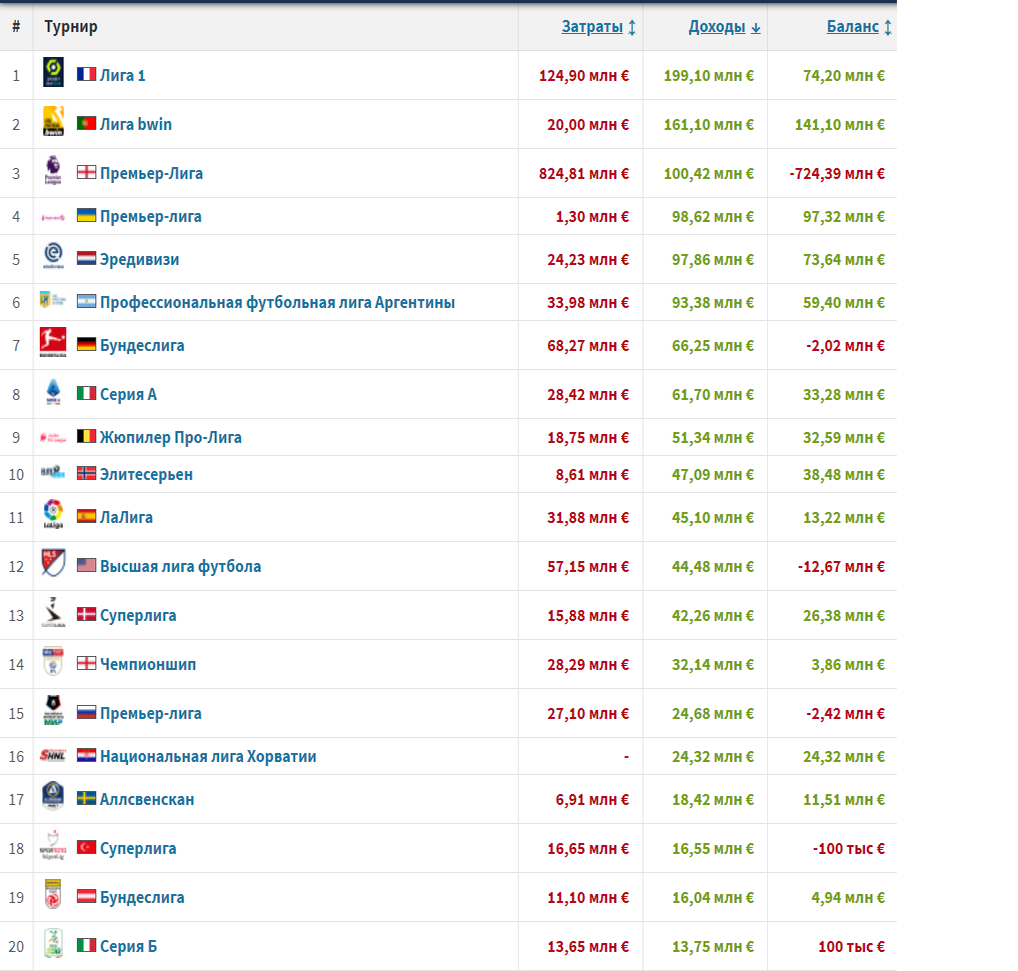This screenshot has width=1018, height=971.
Task: Click the Ligue 1 league logo
Action: (x=53, y=72)
